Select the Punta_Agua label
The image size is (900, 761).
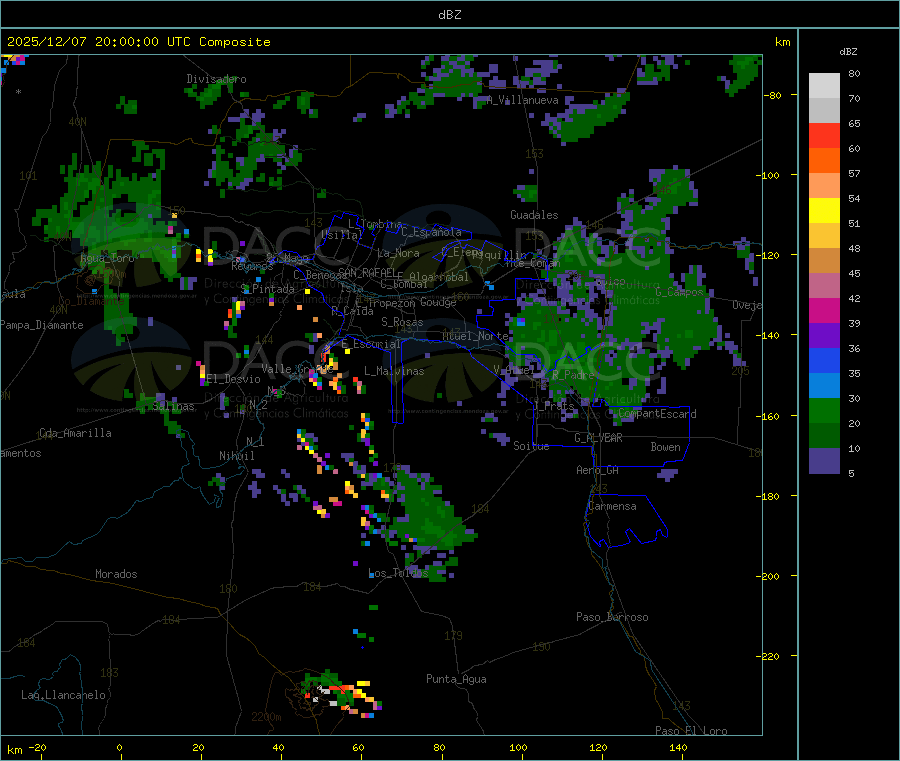(x=456, y=679)
